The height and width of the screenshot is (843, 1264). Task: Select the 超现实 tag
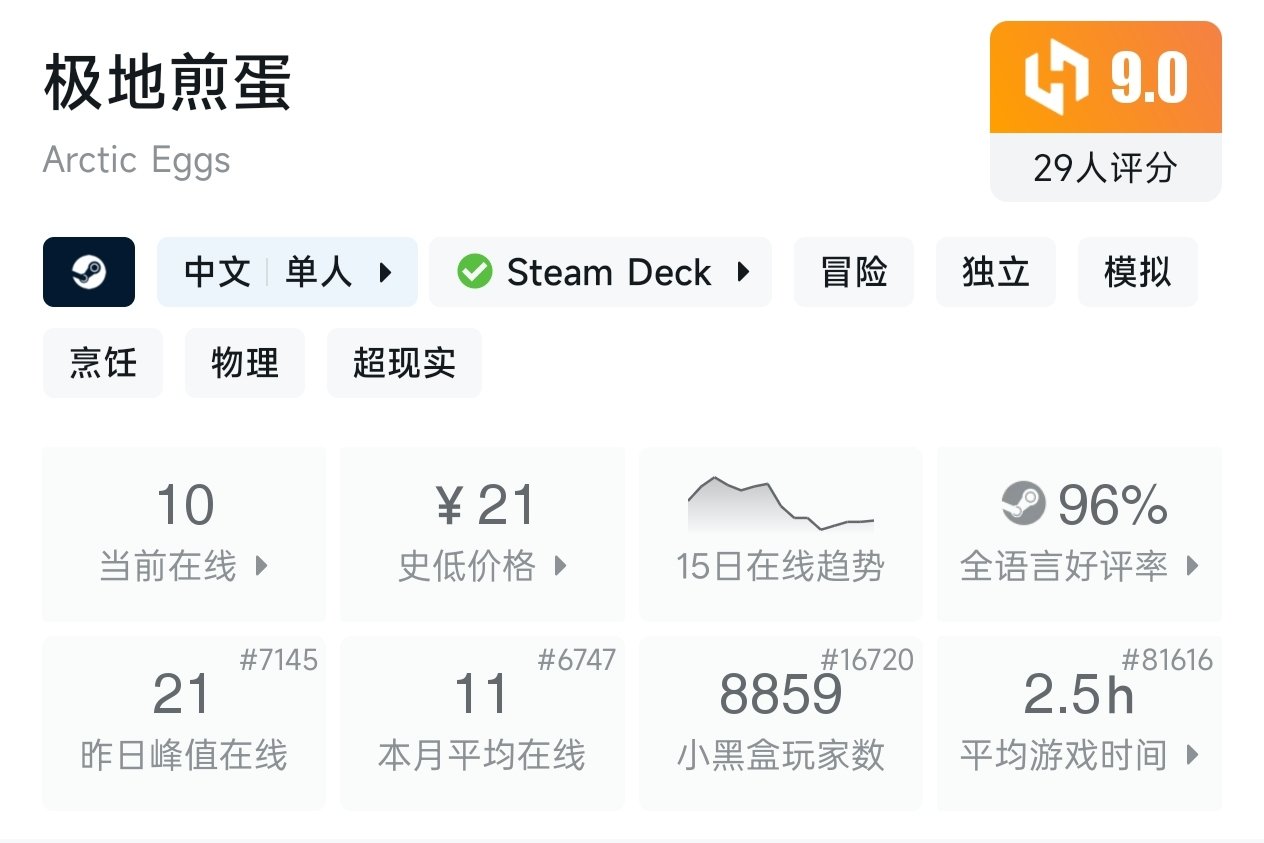404,363
